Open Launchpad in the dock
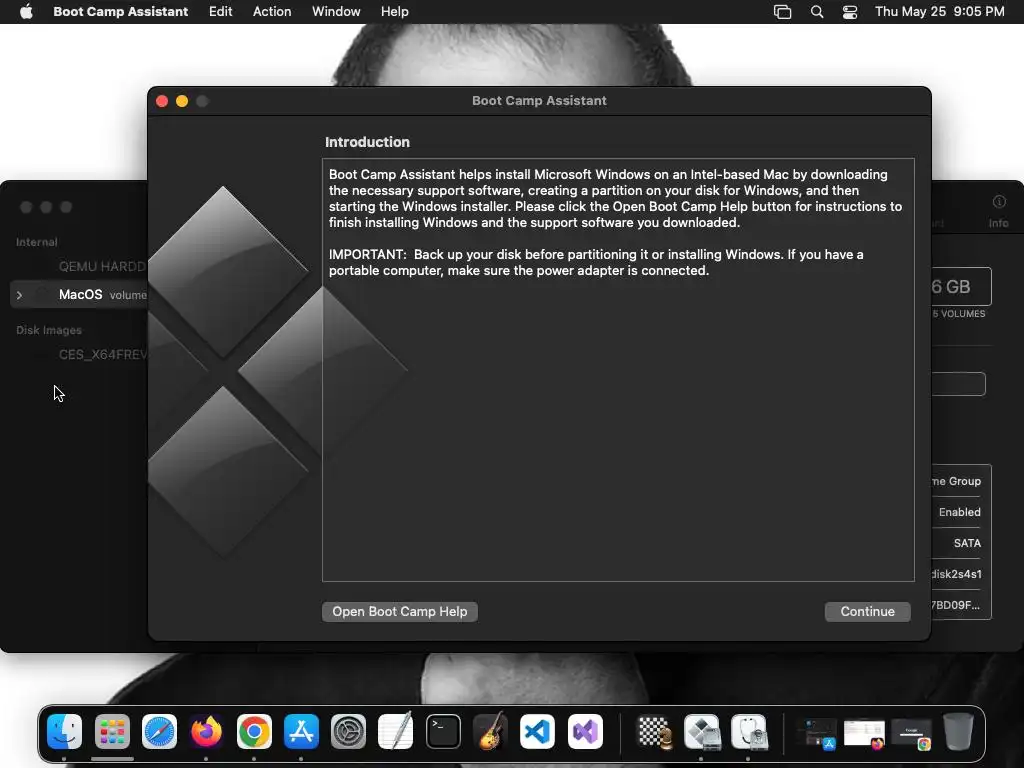The image size is (1024, 768). point(112,731)
